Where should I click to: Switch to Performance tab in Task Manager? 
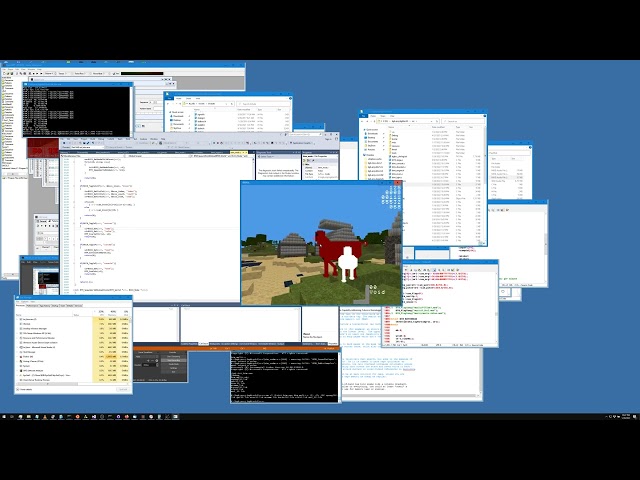(32, 305)
